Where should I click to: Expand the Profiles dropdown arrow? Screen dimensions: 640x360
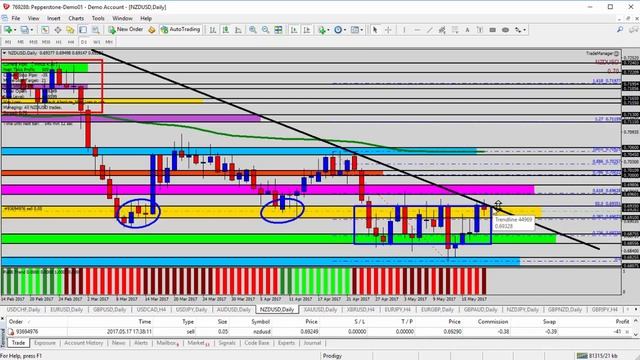point(32,30)
